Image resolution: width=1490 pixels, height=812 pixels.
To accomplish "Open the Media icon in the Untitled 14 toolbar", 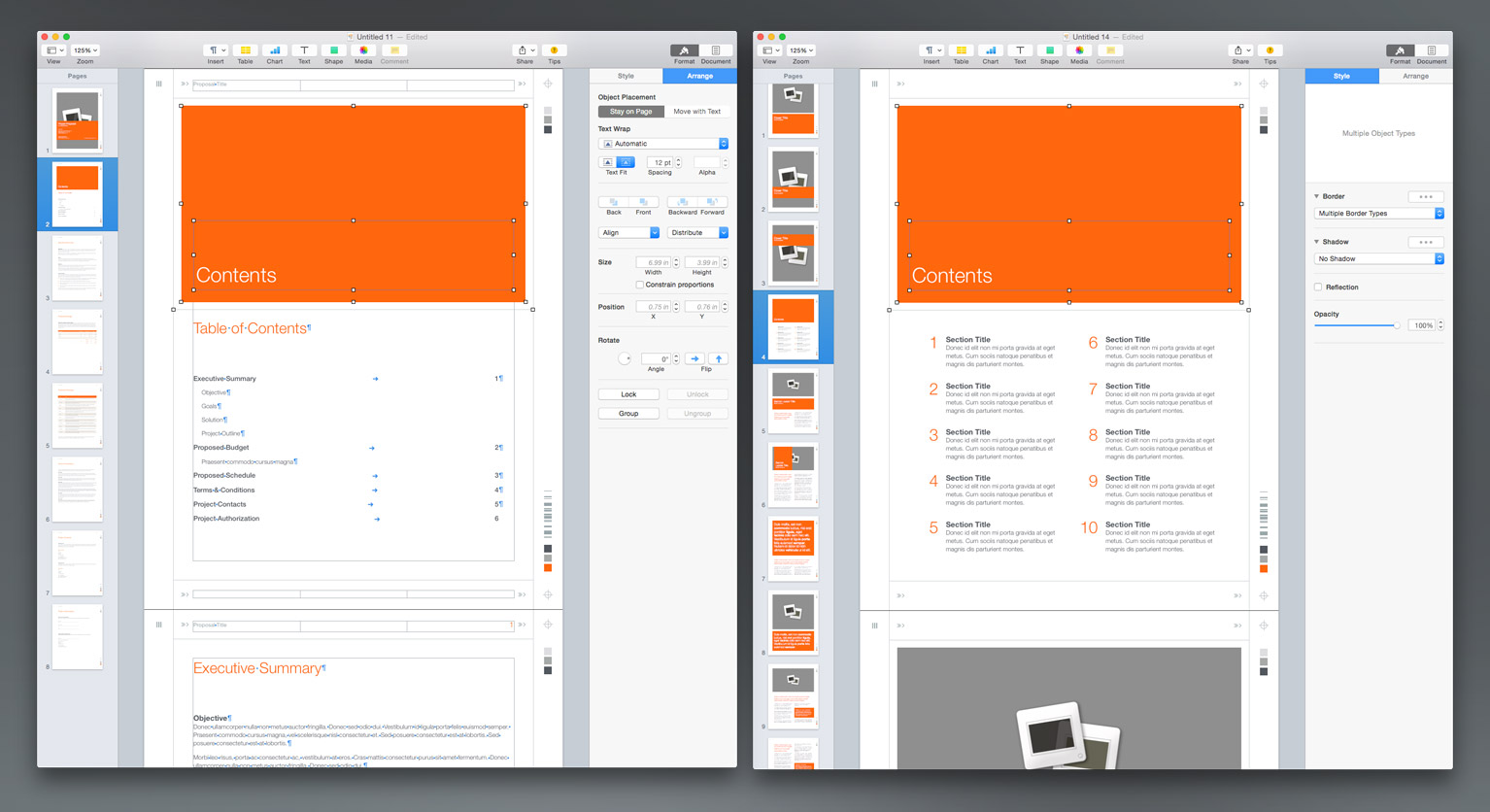I will coord(1079,51).
